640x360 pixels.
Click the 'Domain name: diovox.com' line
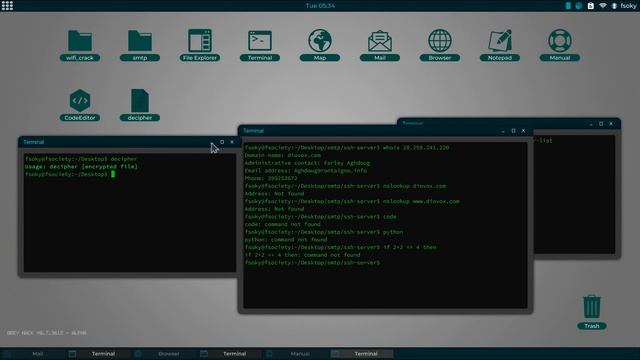pos(282,156)
